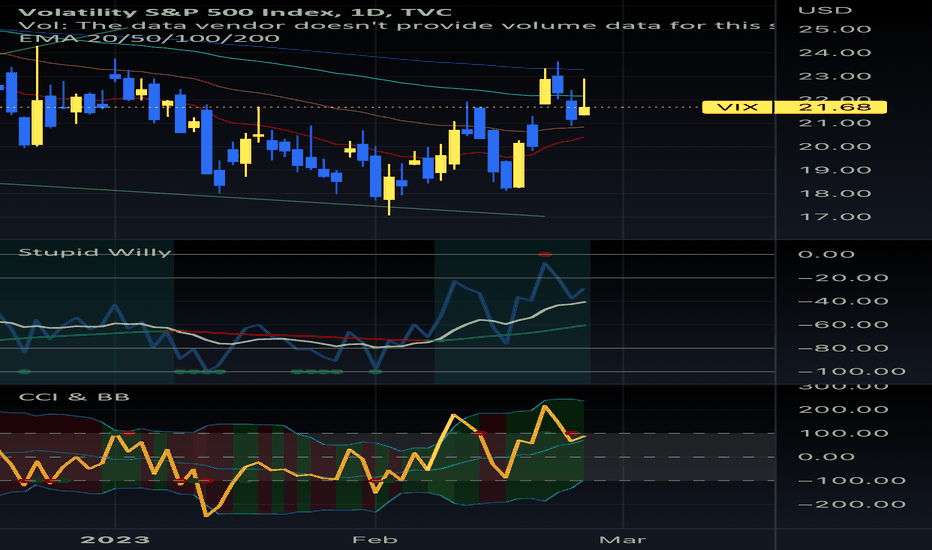Click the 21.68 current price label

coord(830,107)
